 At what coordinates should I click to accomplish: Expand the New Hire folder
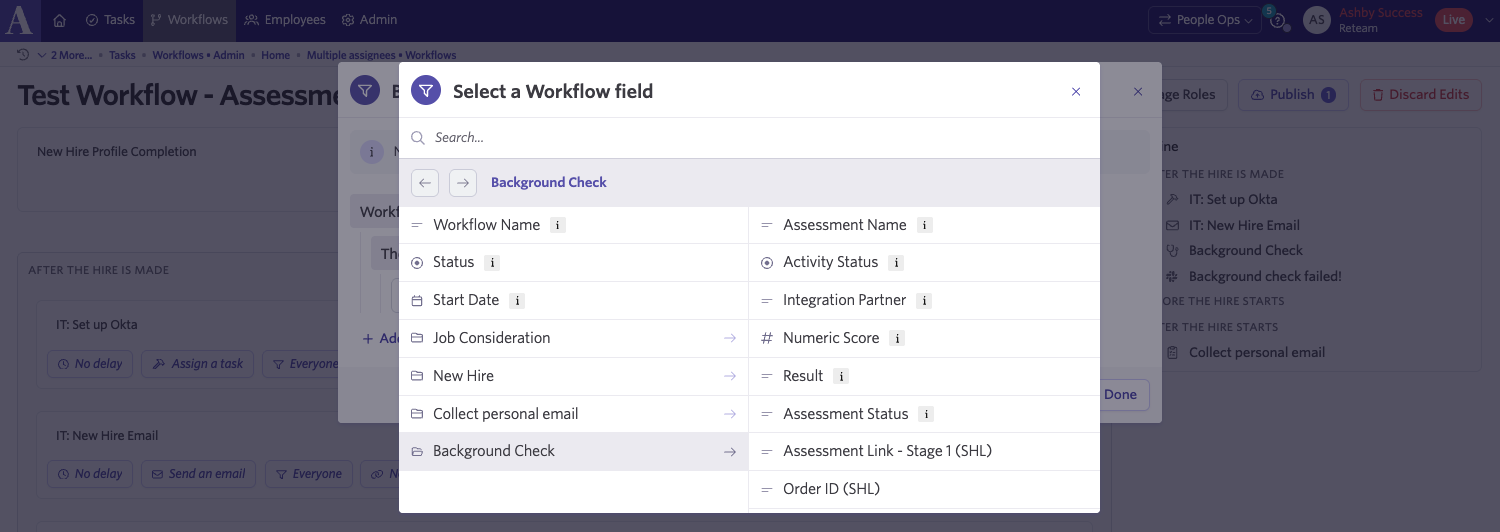[574, 376]
